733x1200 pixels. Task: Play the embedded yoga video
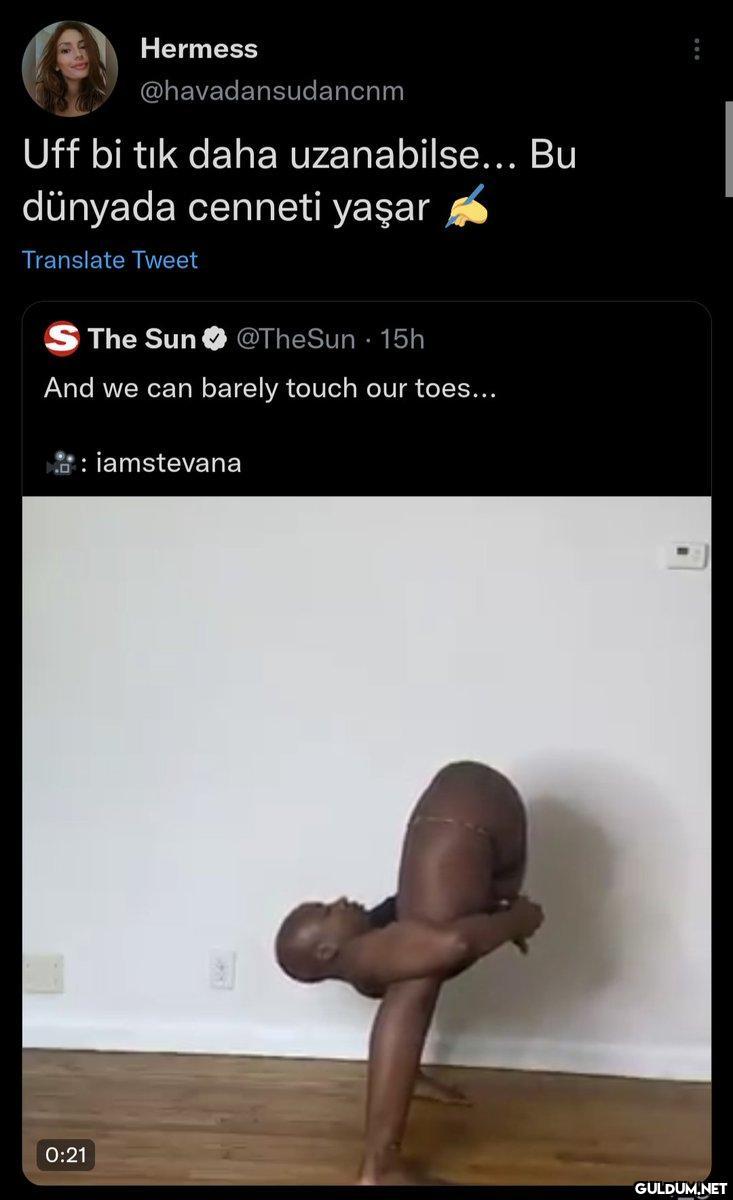(x=367, y=840)
